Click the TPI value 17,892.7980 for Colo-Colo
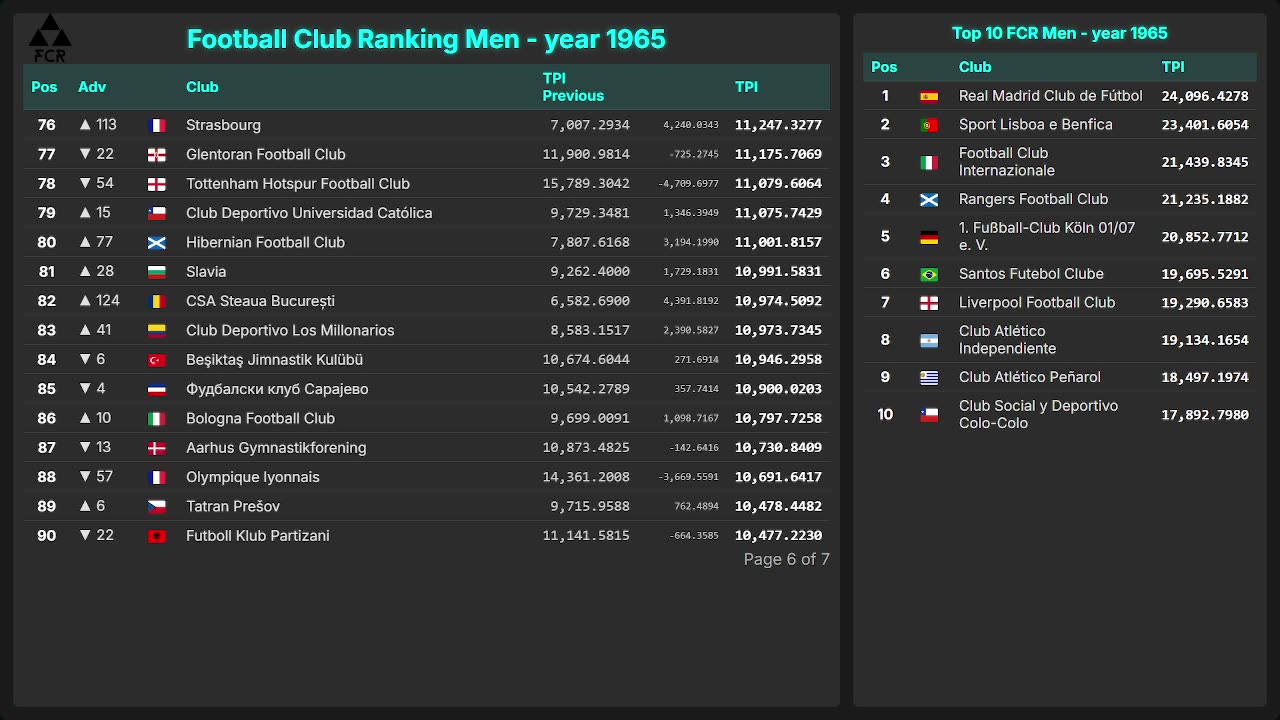The height and width of the screenshot is (720, 1280). [1205, 414]
